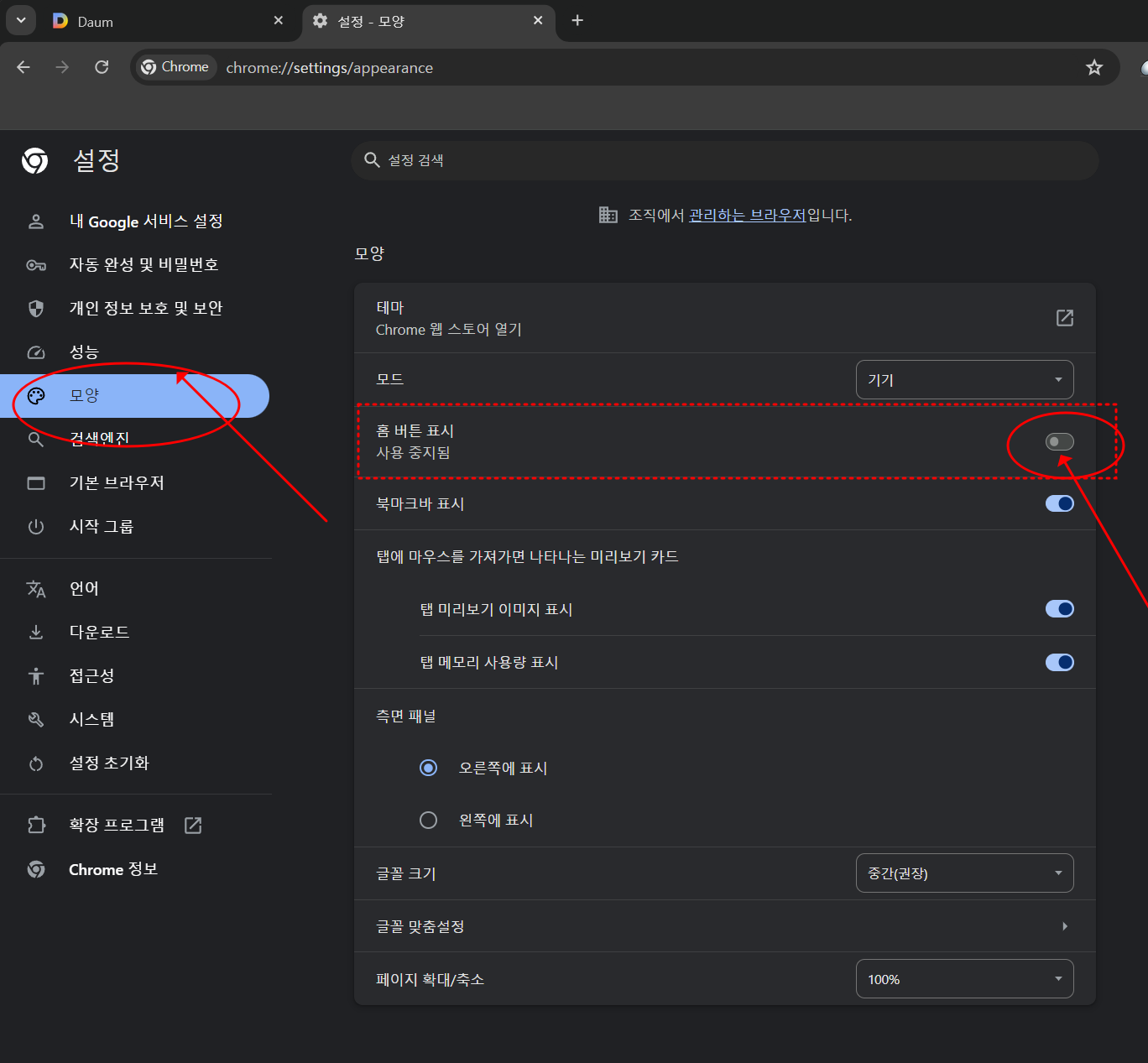Click the external link icon beside 확장 프로그램

(x=193, y=826)
